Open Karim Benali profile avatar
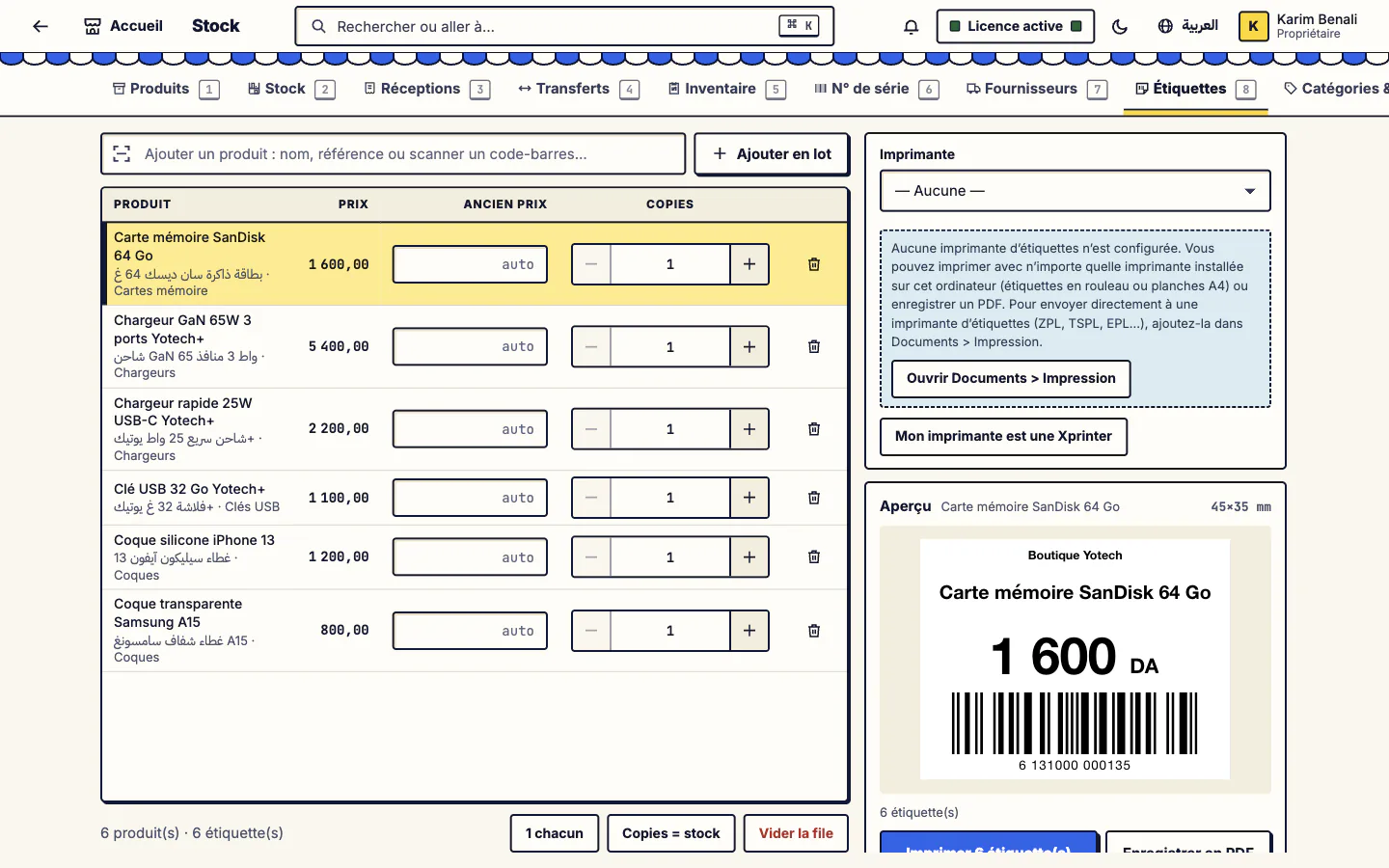The width and height of the screenshot is (1389, 868). coord(1253,26)
